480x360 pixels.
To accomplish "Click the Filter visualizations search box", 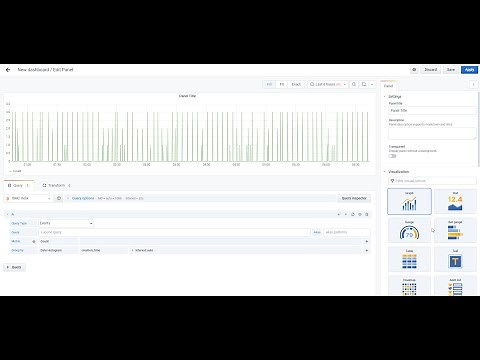I will [x=432, y=181].
